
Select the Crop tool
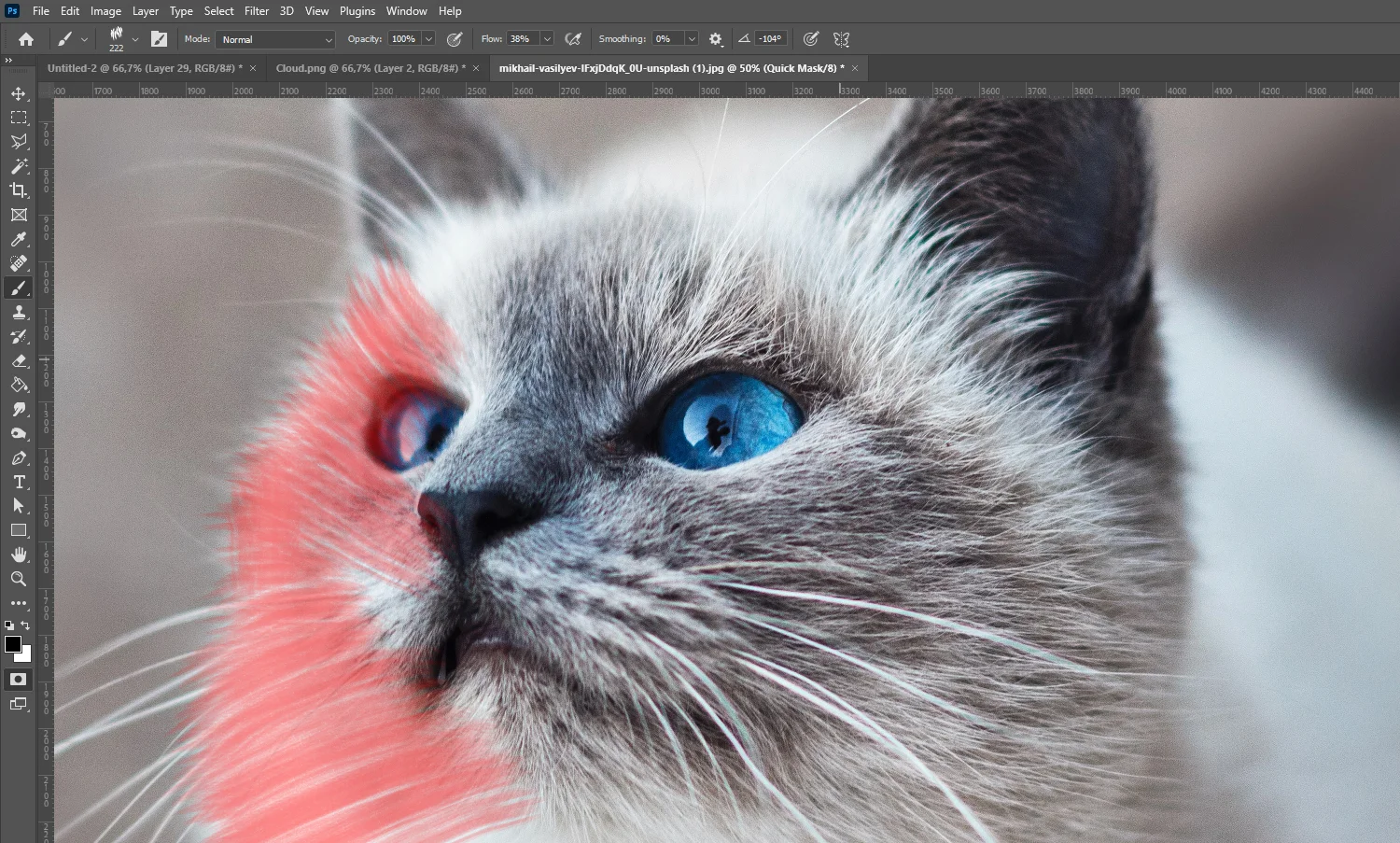[19, 190]
